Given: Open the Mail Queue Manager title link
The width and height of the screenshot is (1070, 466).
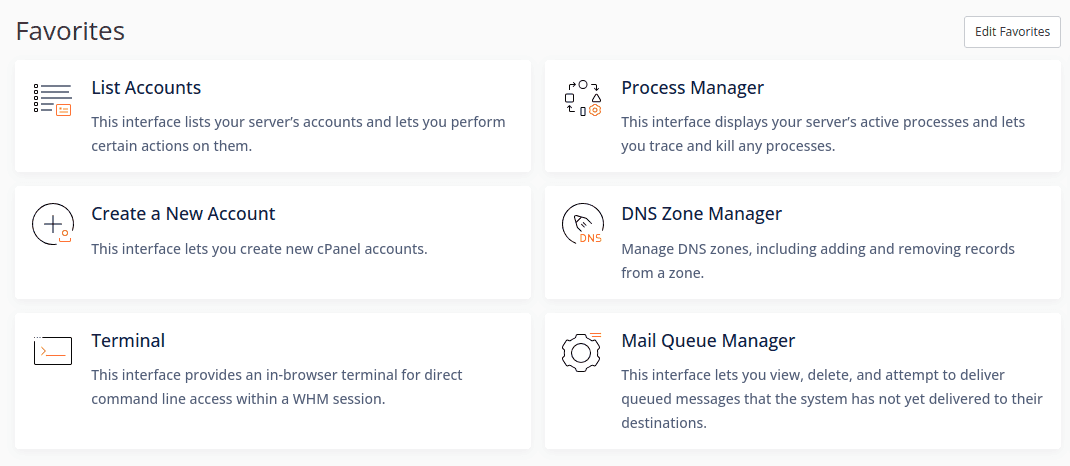Looking at the screenshot, I should [x=708, y=341].
